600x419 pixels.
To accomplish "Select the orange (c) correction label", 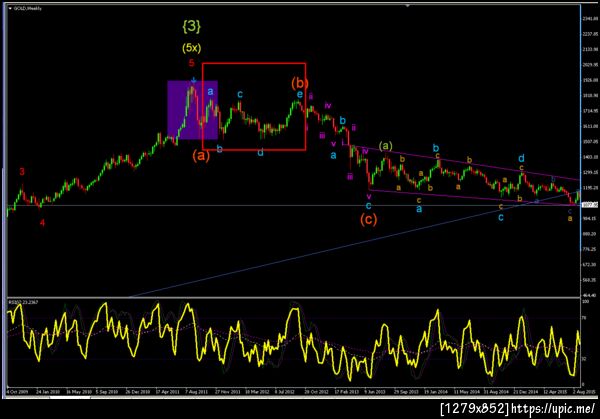I will click(x=368, y=219).
